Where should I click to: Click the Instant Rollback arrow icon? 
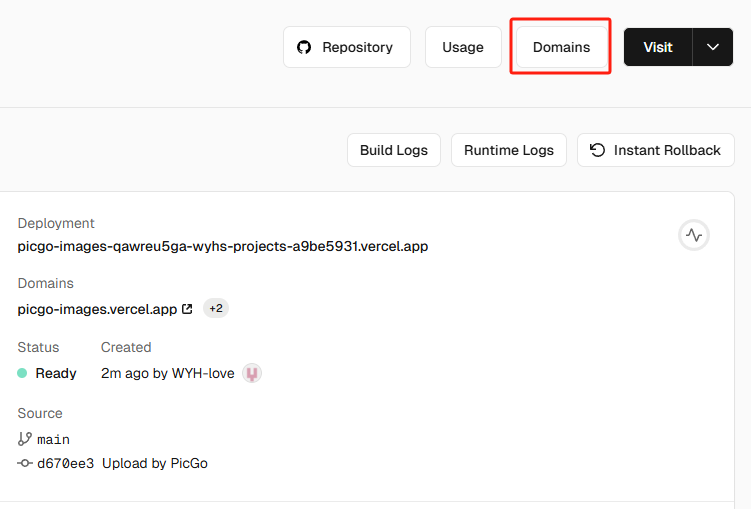[x=597, y=150]
